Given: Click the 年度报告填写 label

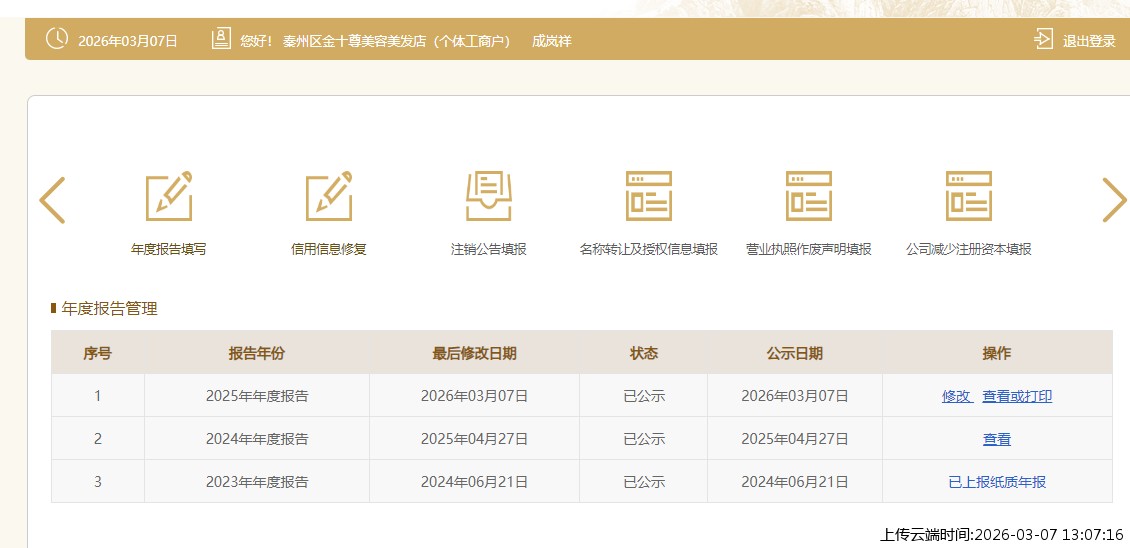Looking at the screenshot, I should tap(169, 249).
